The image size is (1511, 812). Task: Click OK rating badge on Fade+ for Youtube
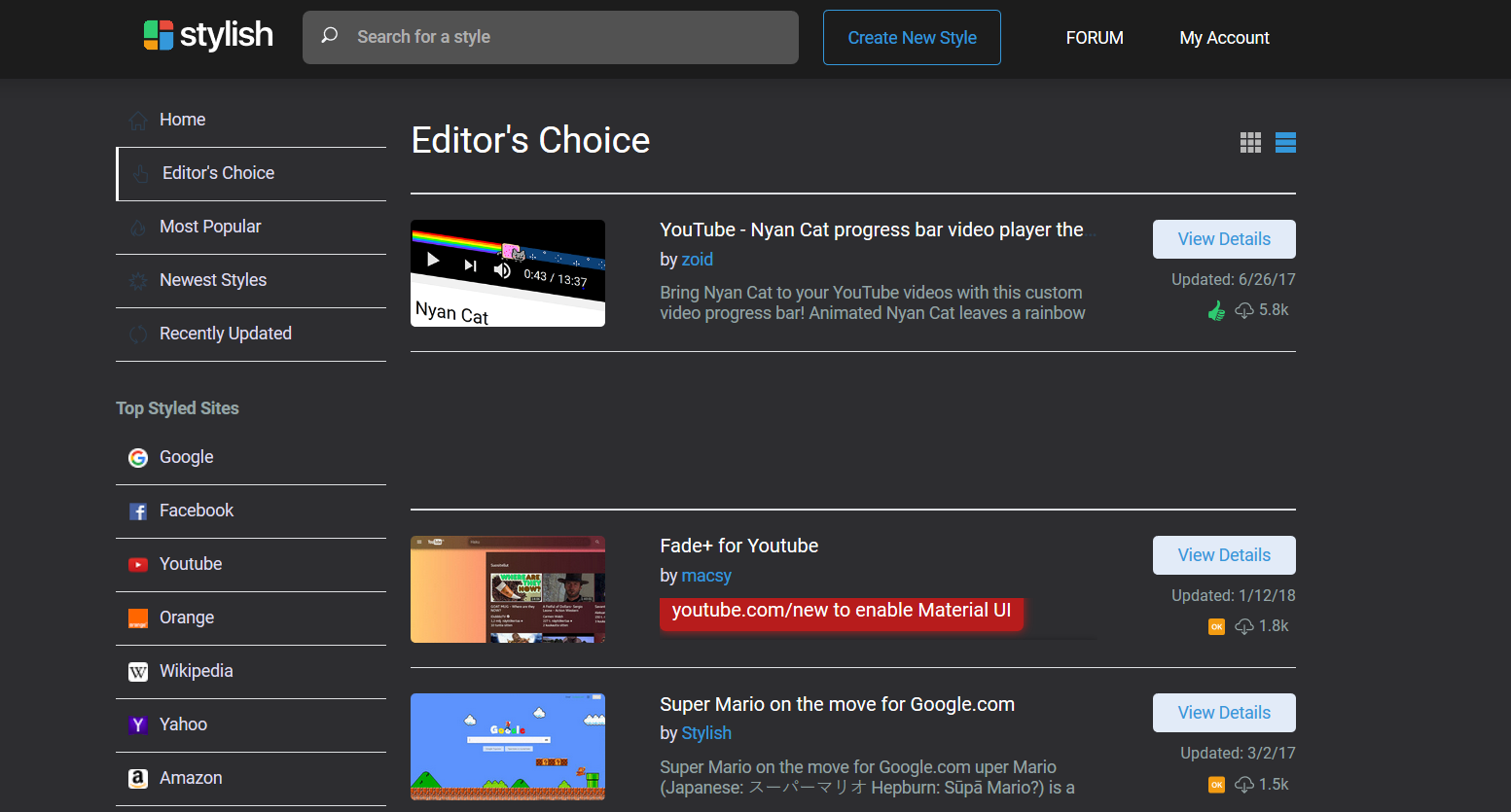[1216, 627]
